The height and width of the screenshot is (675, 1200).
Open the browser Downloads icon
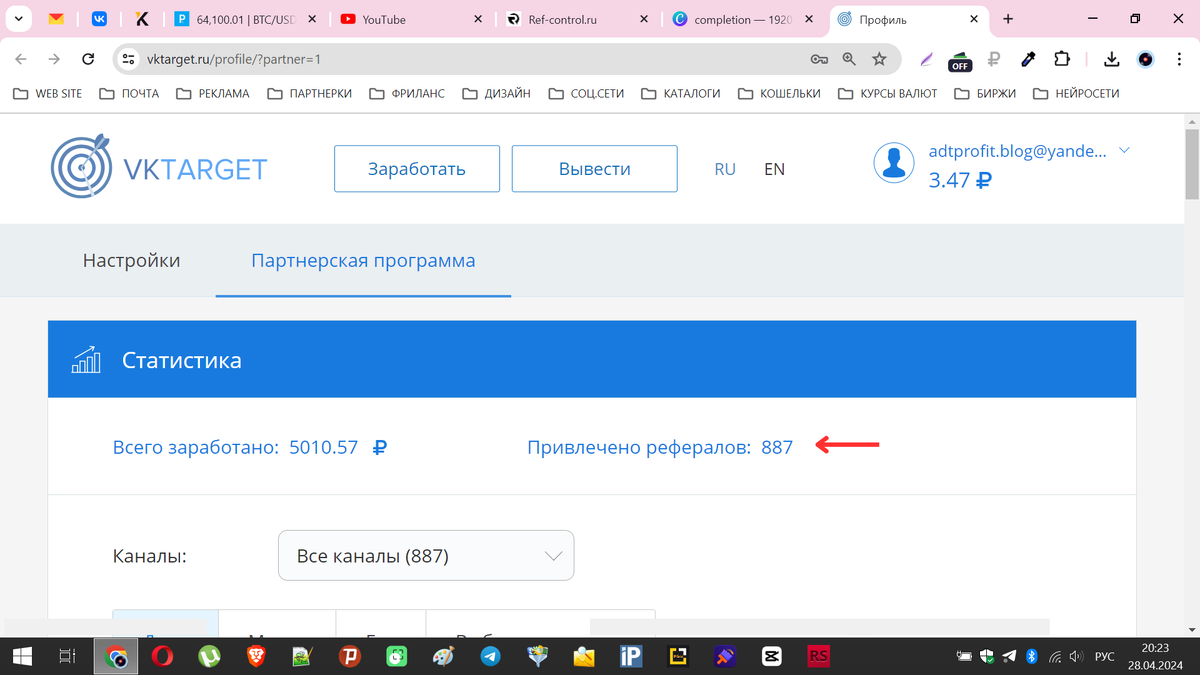[x=1110, y=59]
